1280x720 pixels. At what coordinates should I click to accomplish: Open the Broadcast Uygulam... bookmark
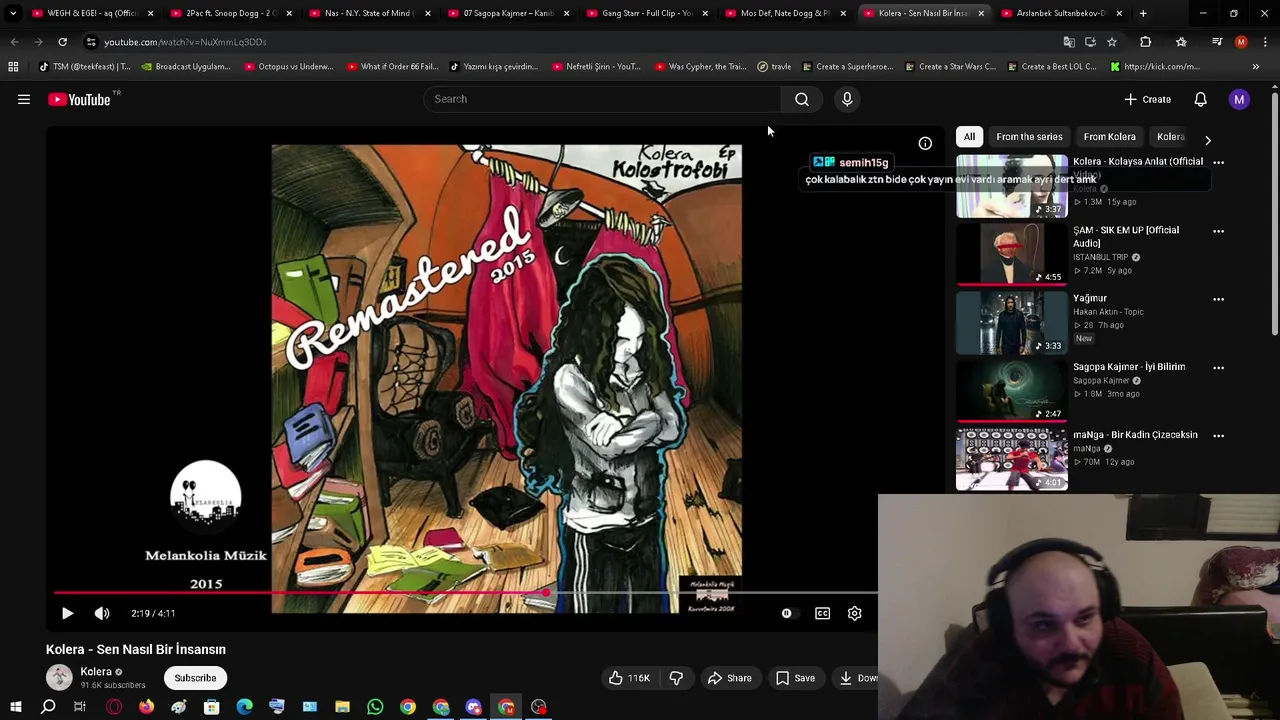(x=186, y=67)
